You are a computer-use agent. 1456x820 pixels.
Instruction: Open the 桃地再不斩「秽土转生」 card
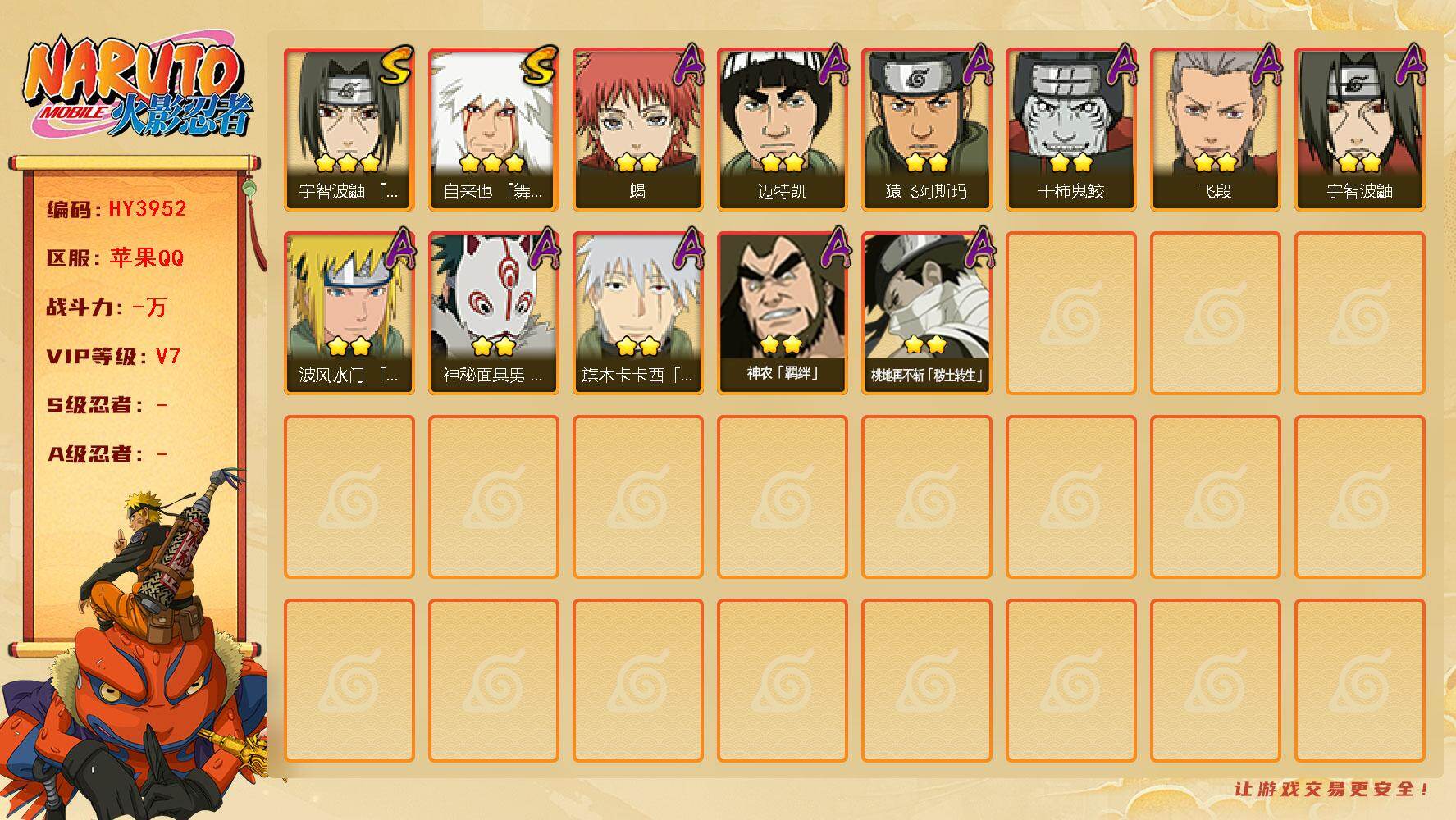click(926, 313)
